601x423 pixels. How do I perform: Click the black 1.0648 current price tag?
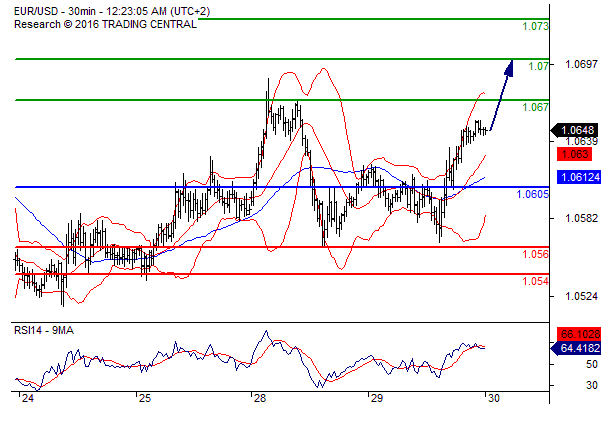point(575,130)
